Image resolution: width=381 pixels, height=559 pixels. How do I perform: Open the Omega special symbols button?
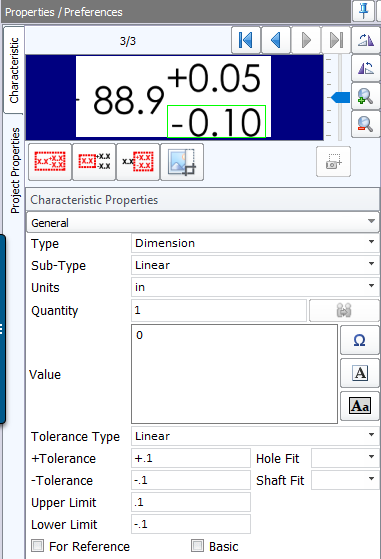(x=360, y=340)
